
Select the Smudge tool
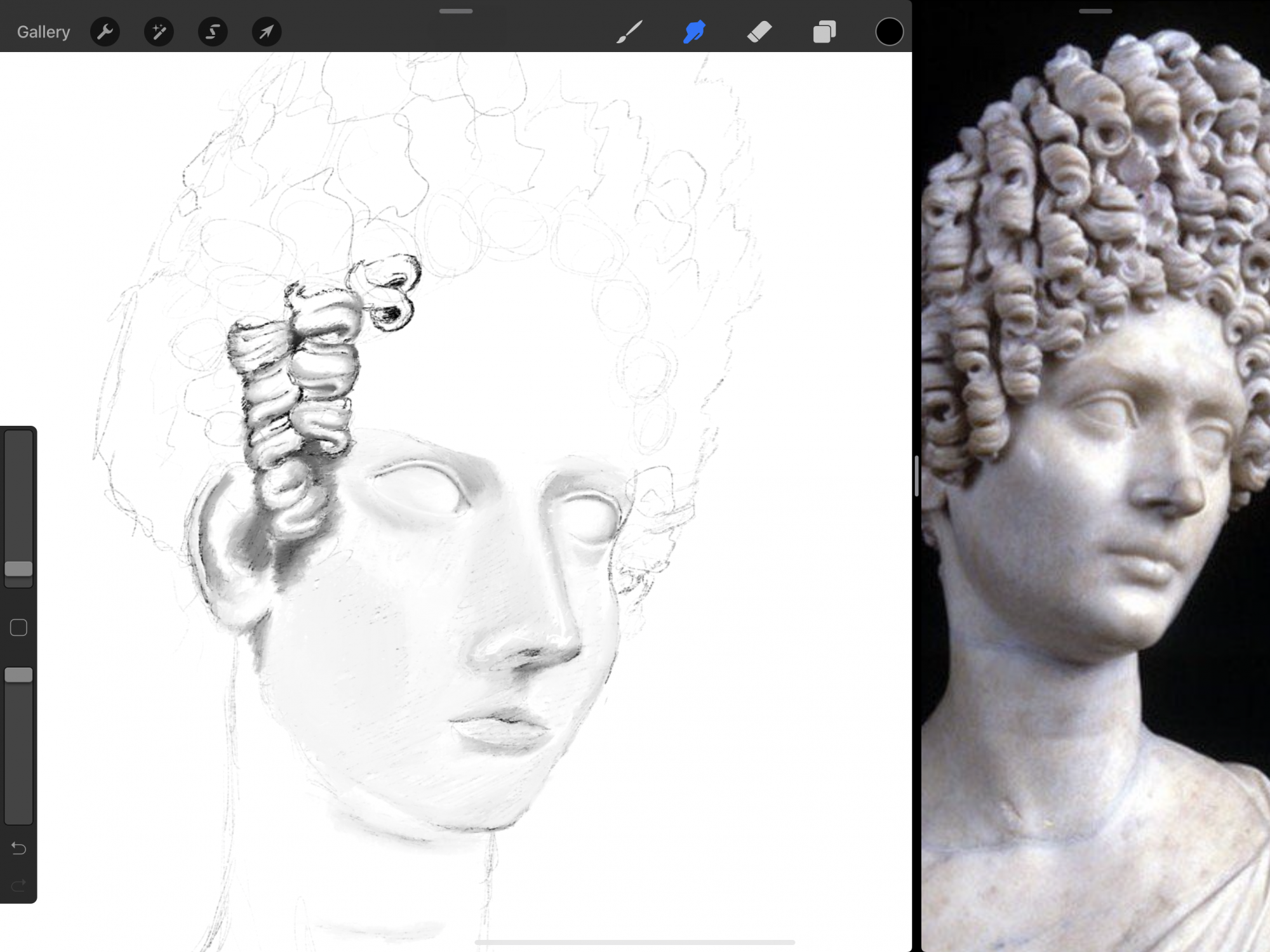(694, 32)
